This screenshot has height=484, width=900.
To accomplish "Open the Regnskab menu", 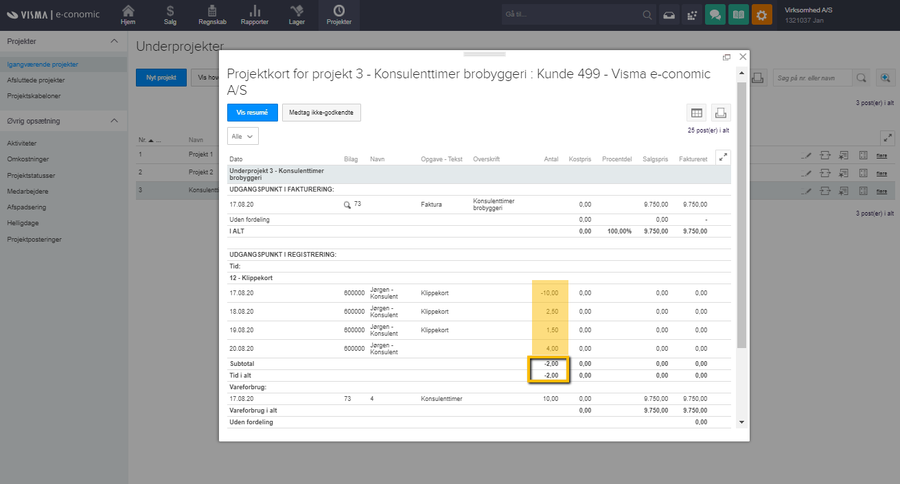I will 211,14.
